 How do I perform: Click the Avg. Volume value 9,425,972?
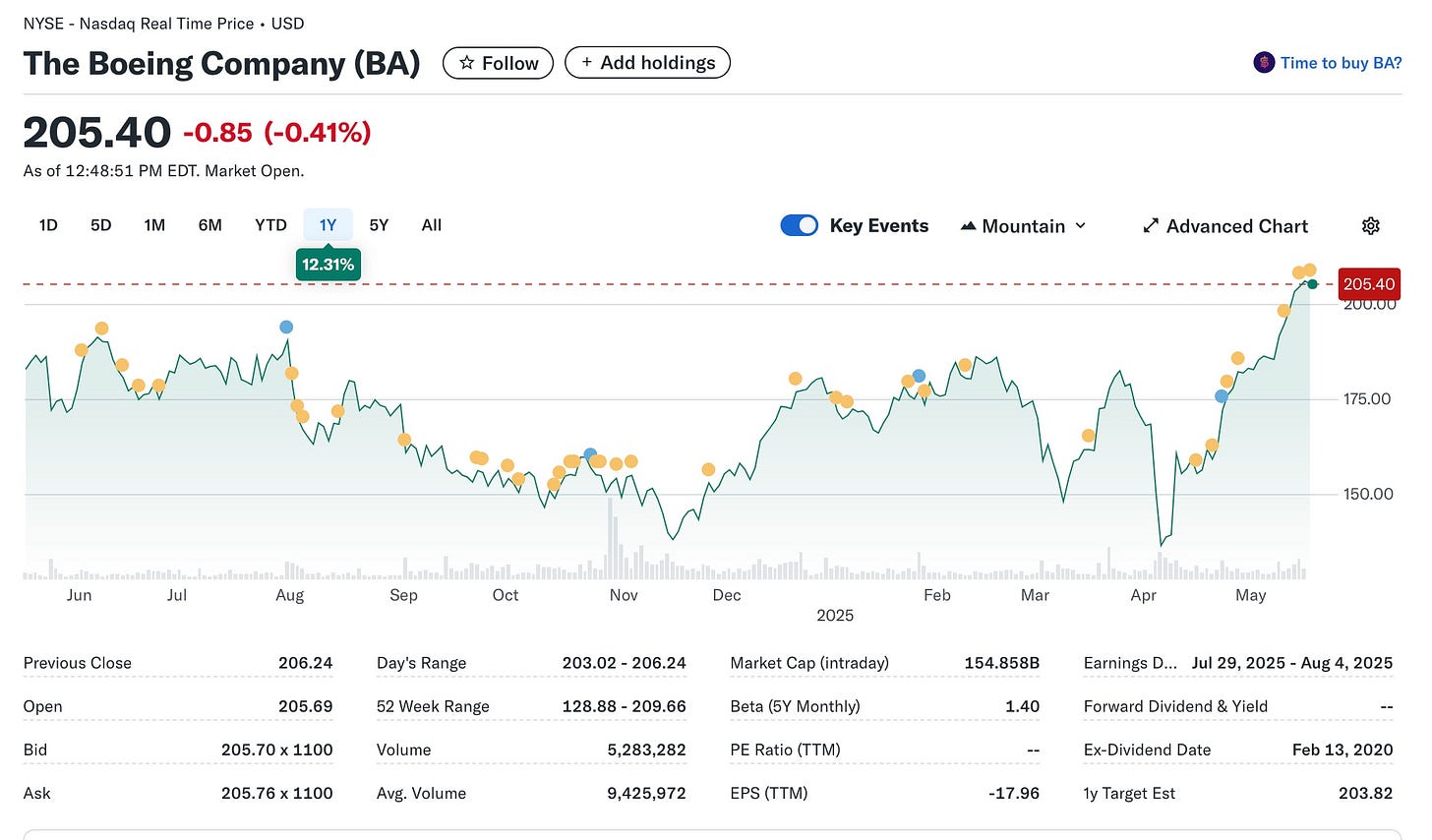[646, 793]
